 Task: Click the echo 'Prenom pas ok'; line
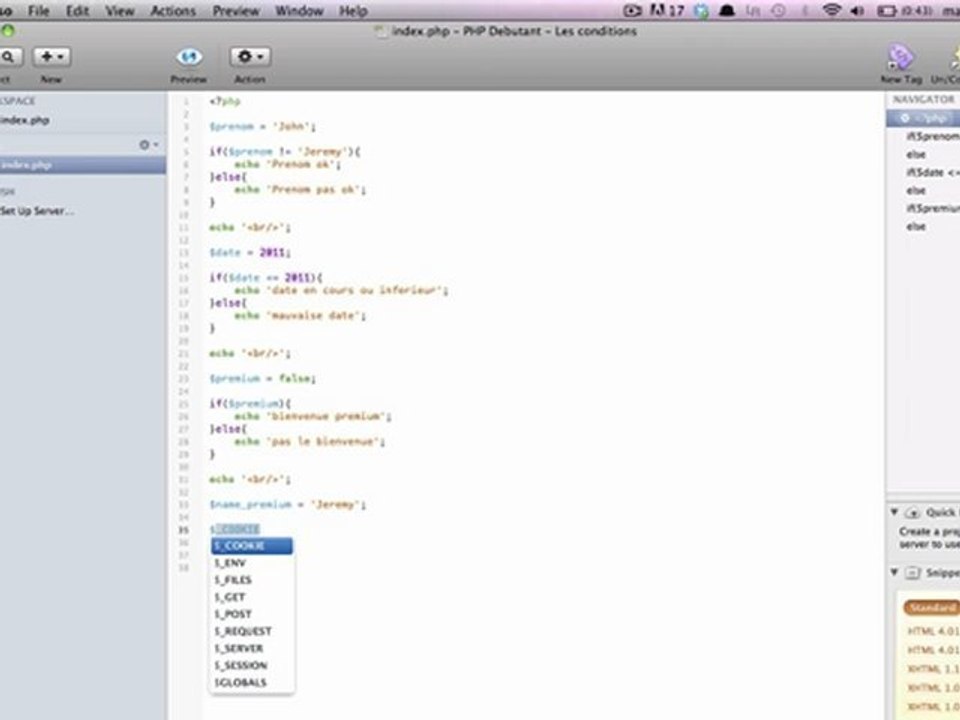(300, 190)
